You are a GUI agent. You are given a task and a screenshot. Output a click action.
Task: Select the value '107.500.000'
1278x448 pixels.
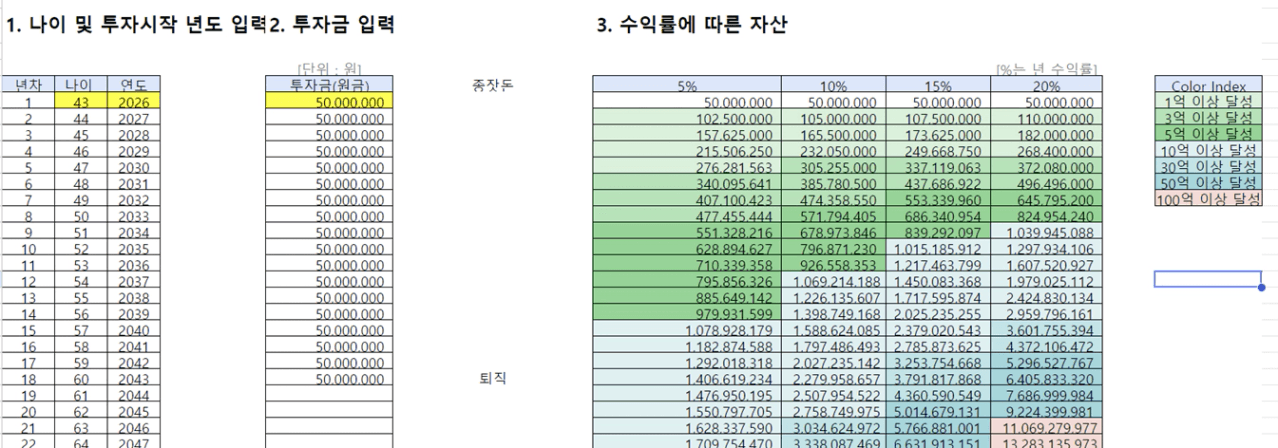point(938,118)
